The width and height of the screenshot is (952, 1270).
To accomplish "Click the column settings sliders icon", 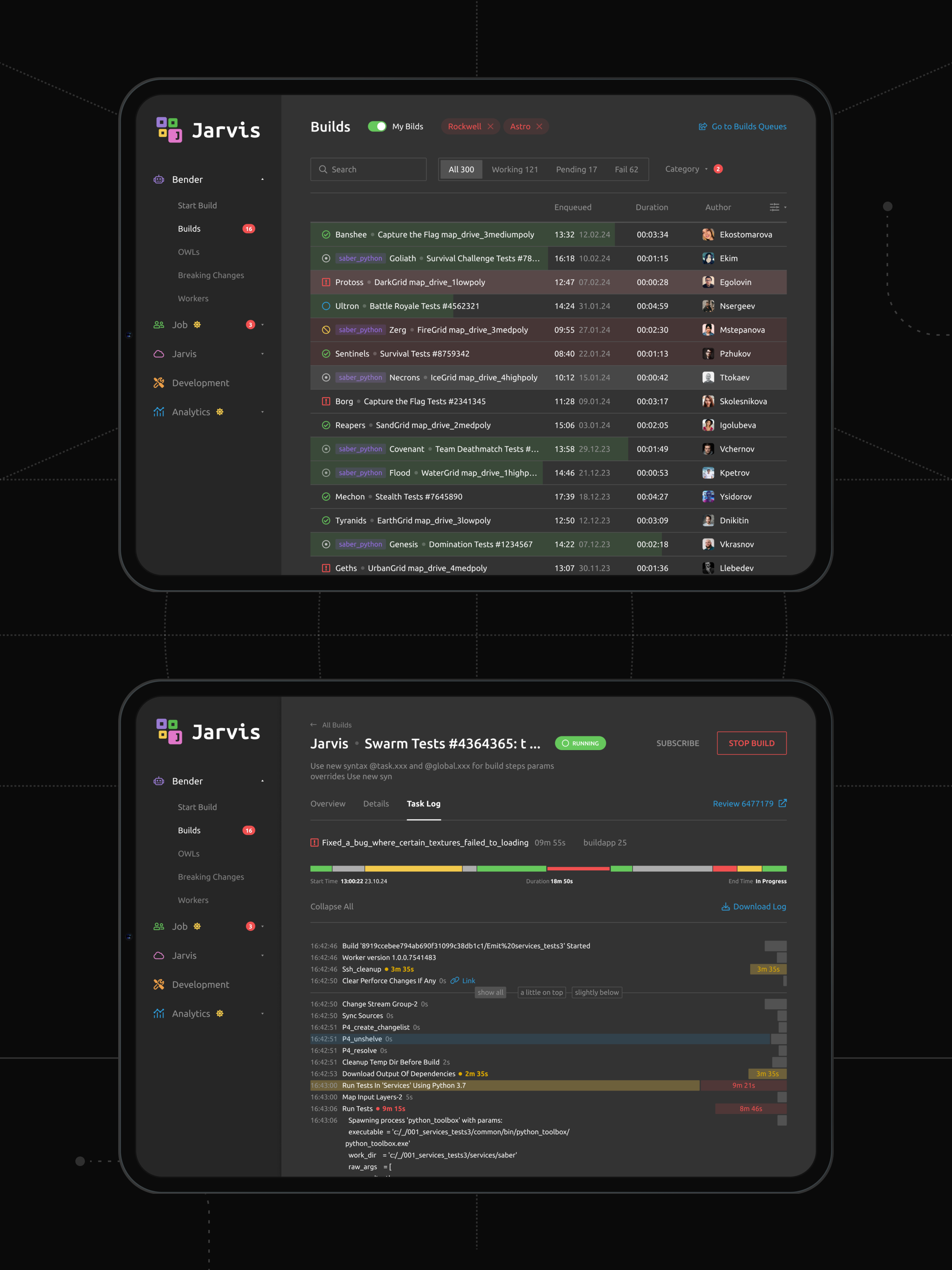I will point(774,207).
